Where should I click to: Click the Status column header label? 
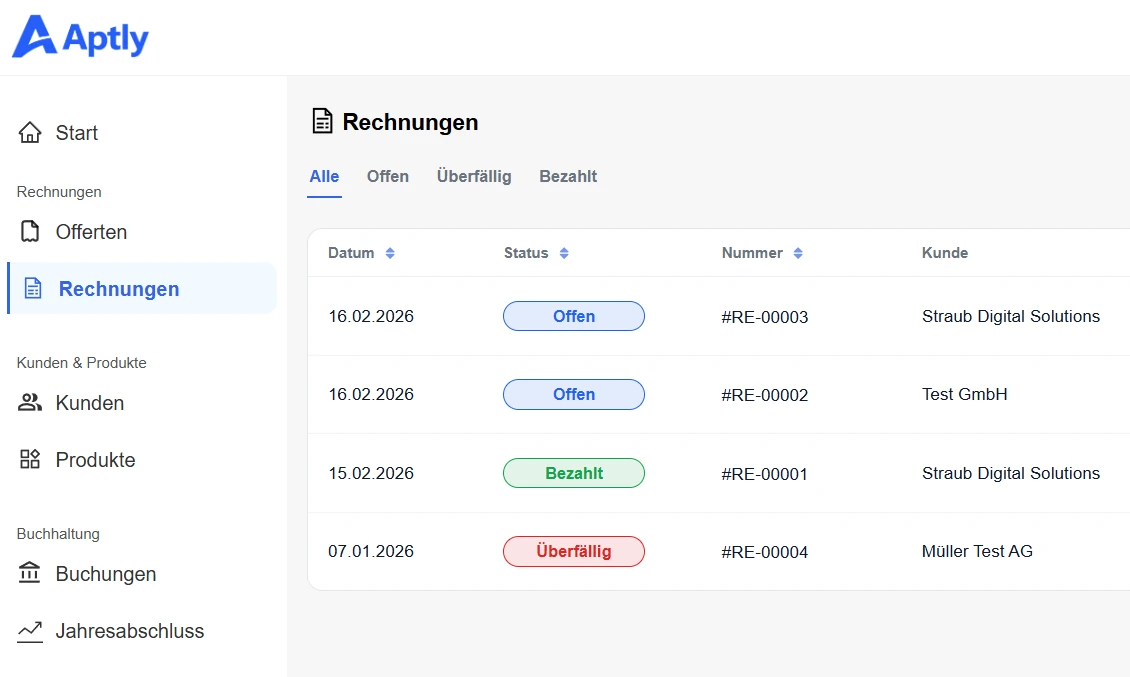click(526, 253)
